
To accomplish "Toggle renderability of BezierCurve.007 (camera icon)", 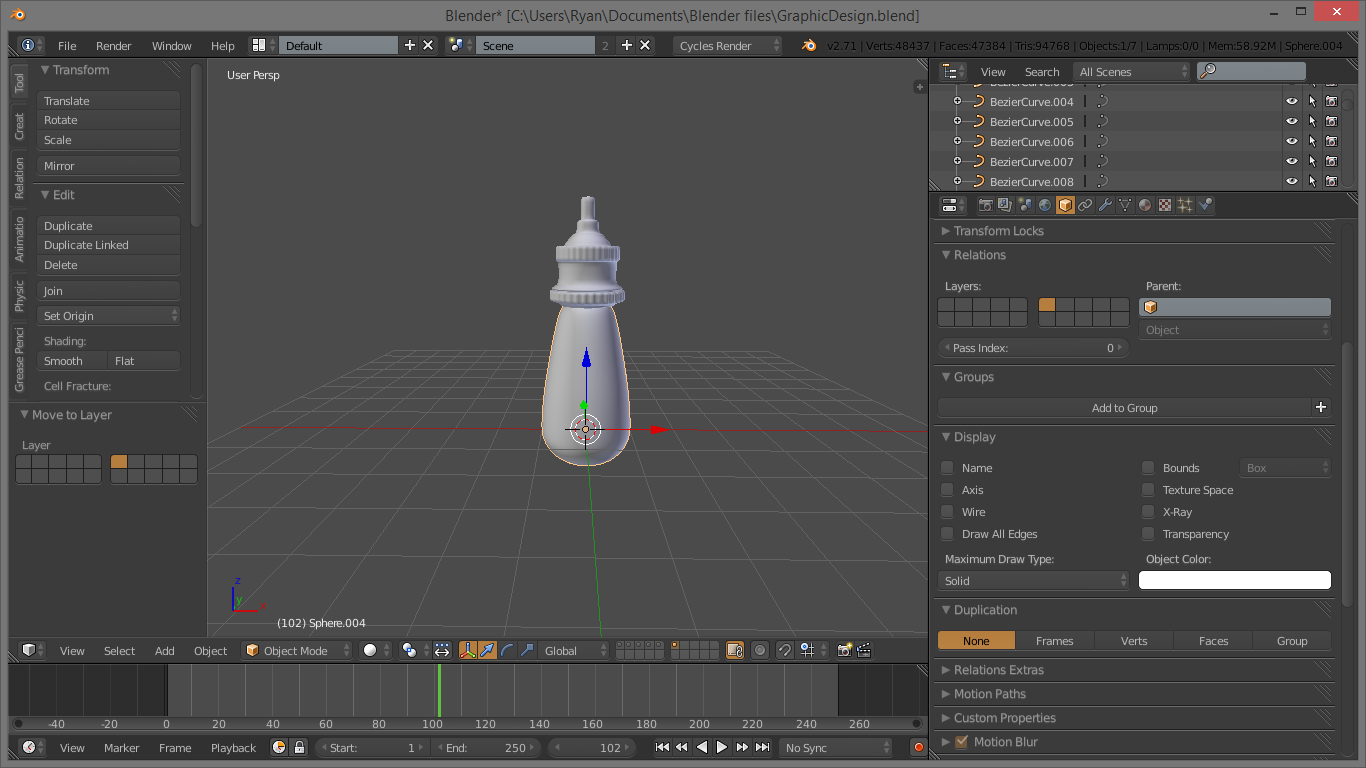I will coord(1332,161).
